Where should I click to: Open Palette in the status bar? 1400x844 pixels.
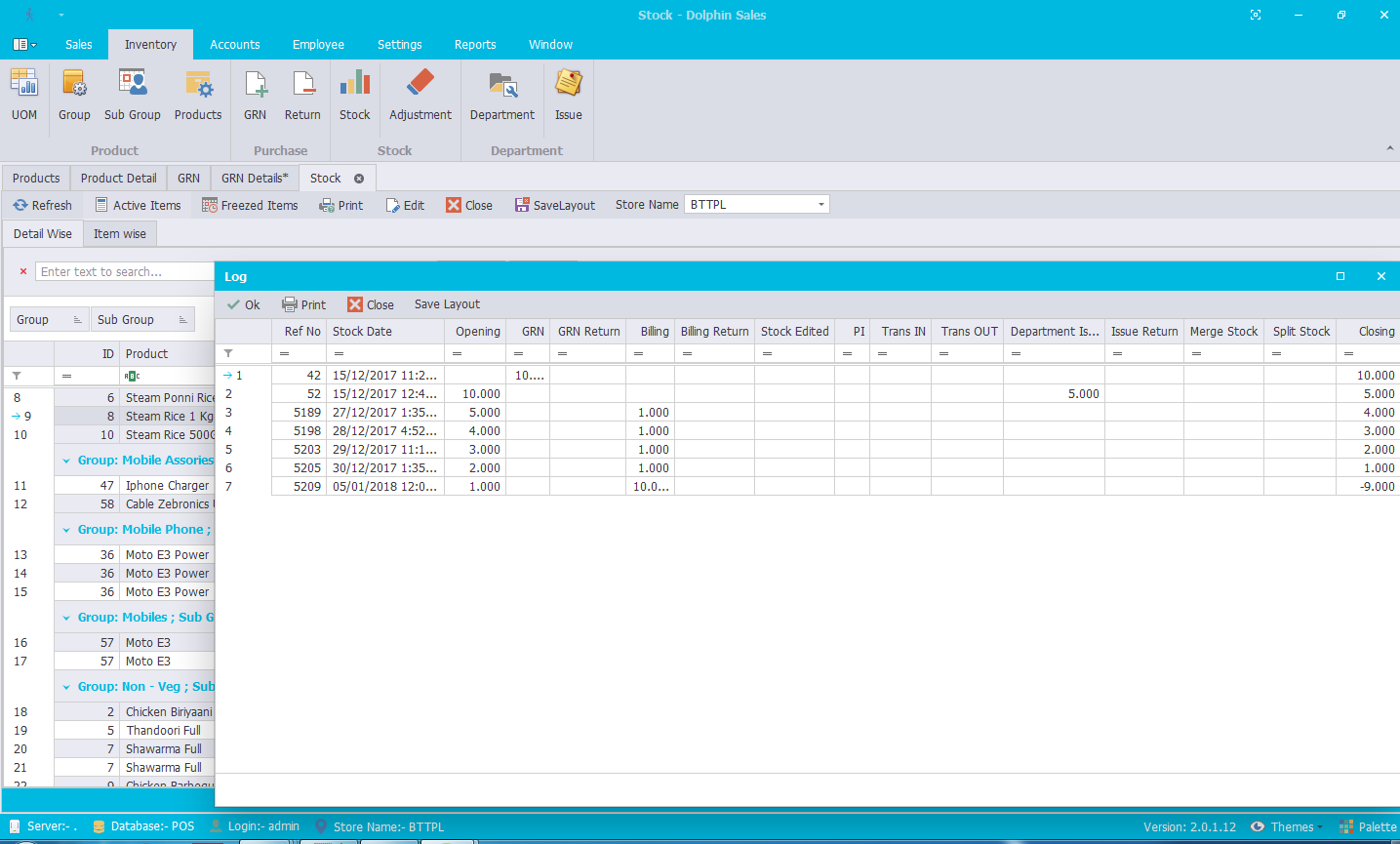[x=1368, y=826]
